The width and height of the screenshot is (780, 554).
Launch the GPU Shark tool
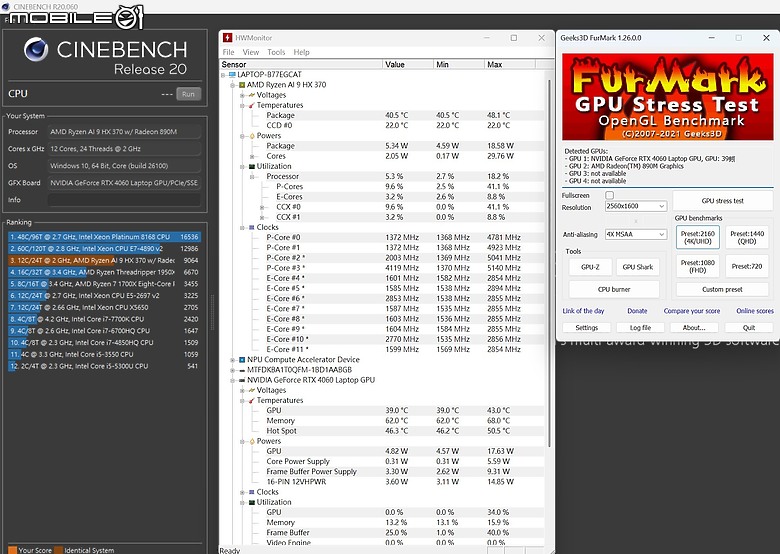pos(638,267)
